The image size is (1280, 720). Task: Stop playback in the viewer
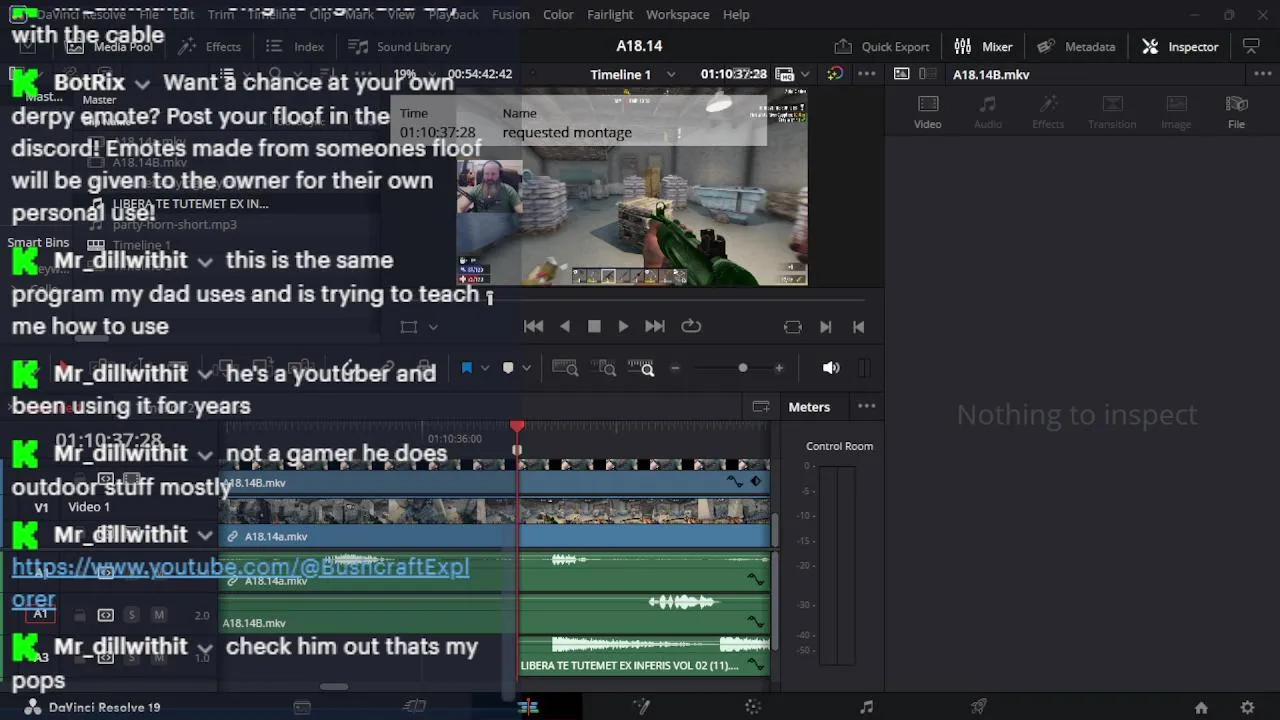pos(594,326)
